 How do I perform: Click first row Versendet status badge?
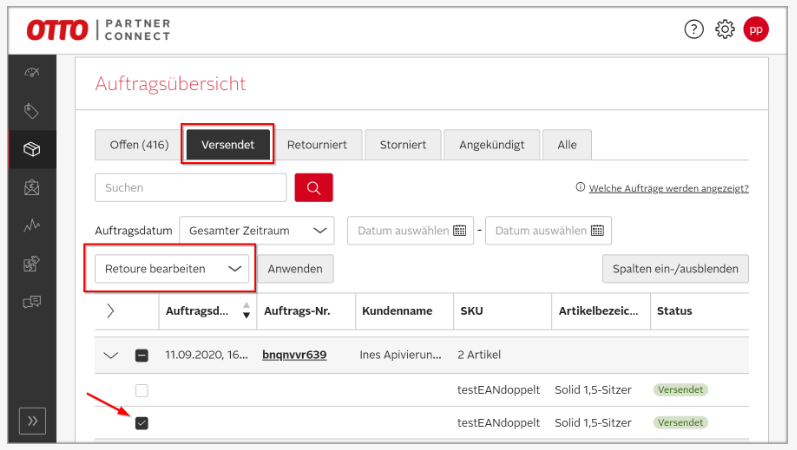click(x=681, y=390)
